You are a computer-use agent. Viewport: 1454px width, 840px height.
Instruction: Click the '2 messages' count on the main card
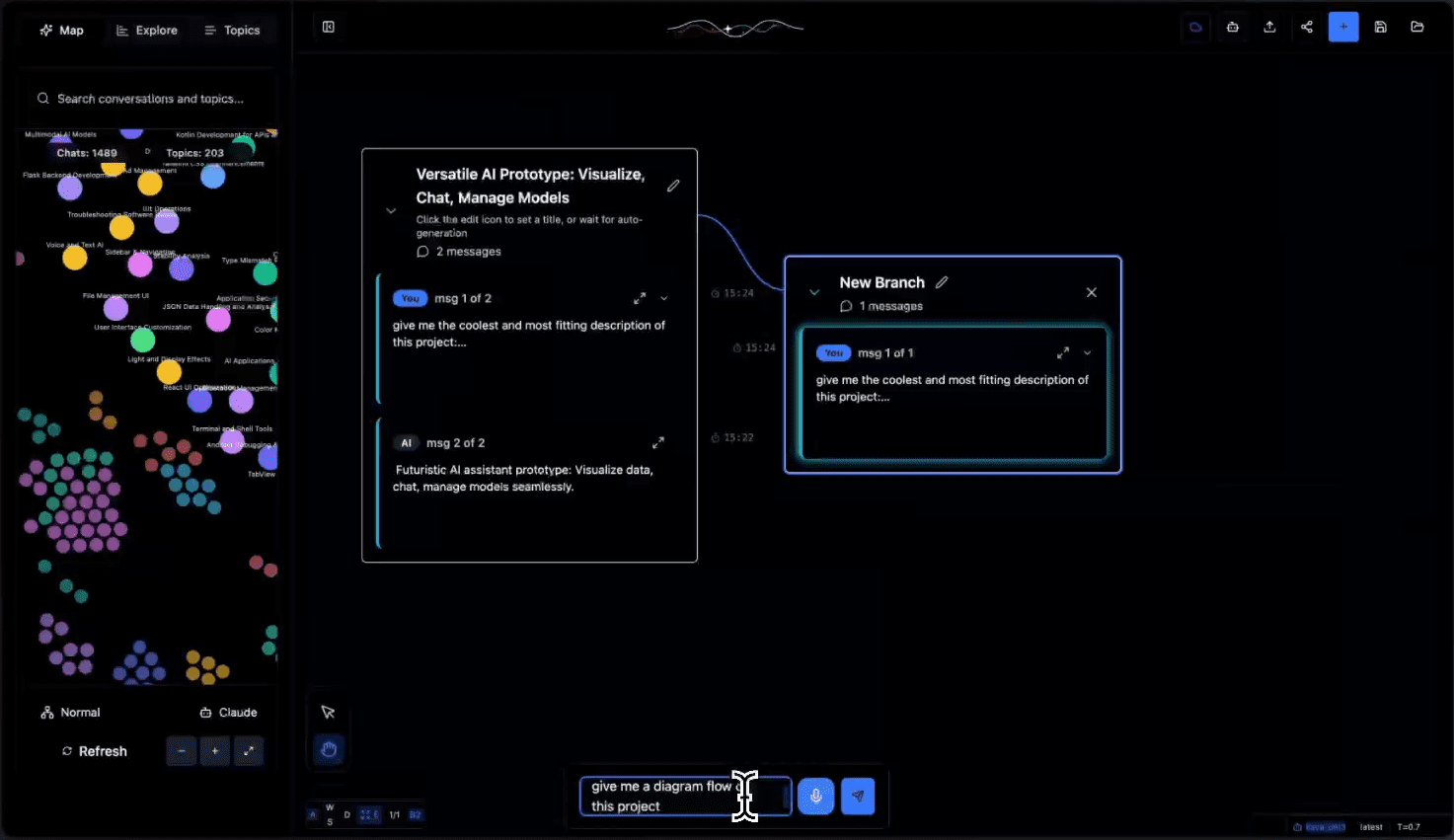pyautogui.click(x=459, y=252)
